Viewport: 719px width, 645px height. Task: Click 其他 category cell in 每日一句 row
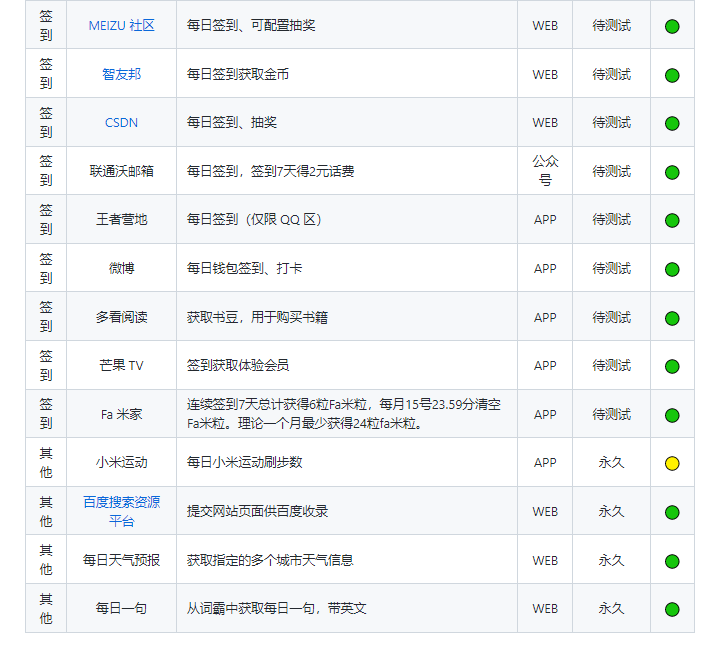point(46,608)
